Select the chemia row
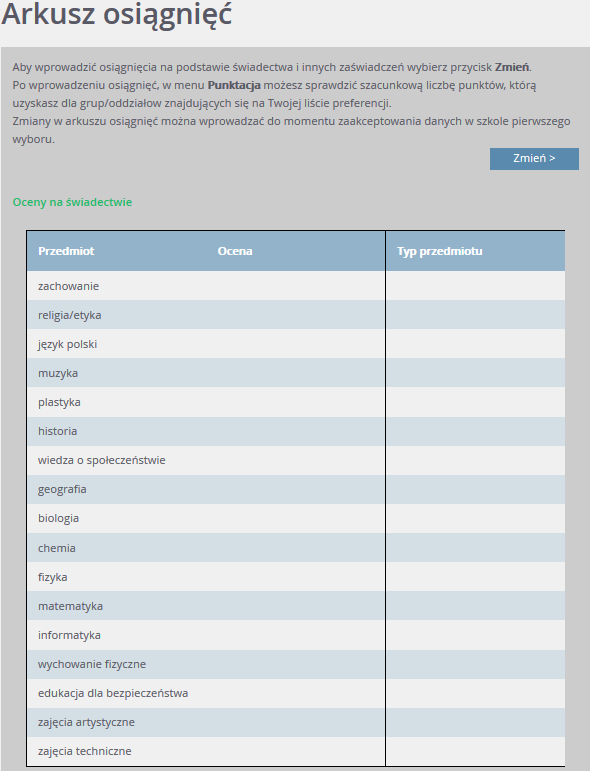 [x=296, y=547]
